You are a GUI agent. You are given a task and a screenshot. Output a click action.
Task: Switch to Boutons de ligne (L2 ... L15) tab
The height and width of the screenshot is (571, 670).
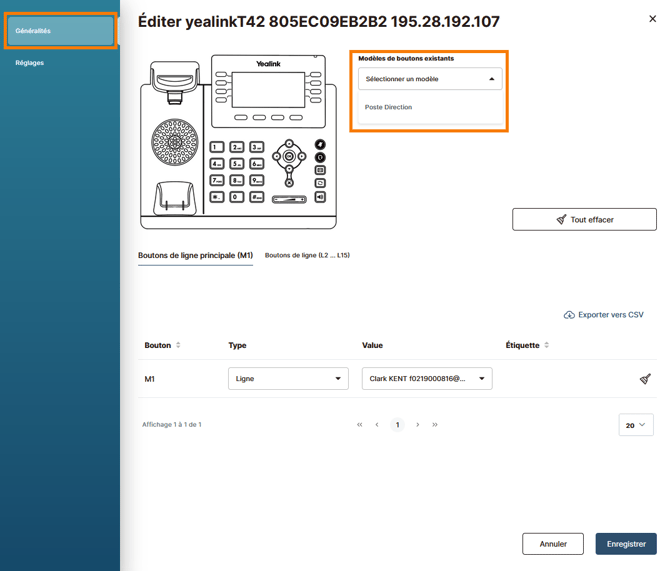pos(307,255)
